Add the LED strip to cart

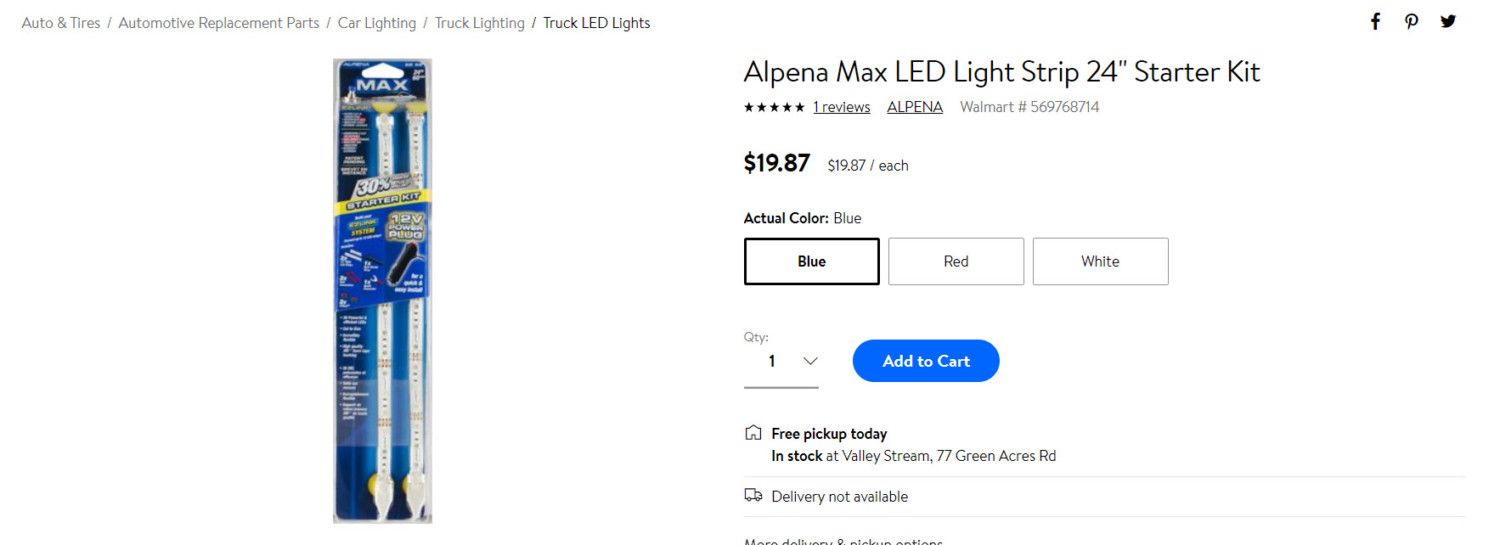(925, 361)
